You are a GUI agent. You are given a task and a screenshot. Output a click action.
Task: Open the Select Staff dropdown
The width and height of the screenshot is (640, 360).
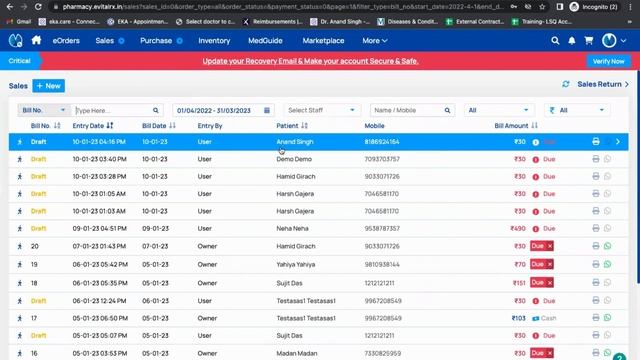pyautogui.click(x=321, y=110)
